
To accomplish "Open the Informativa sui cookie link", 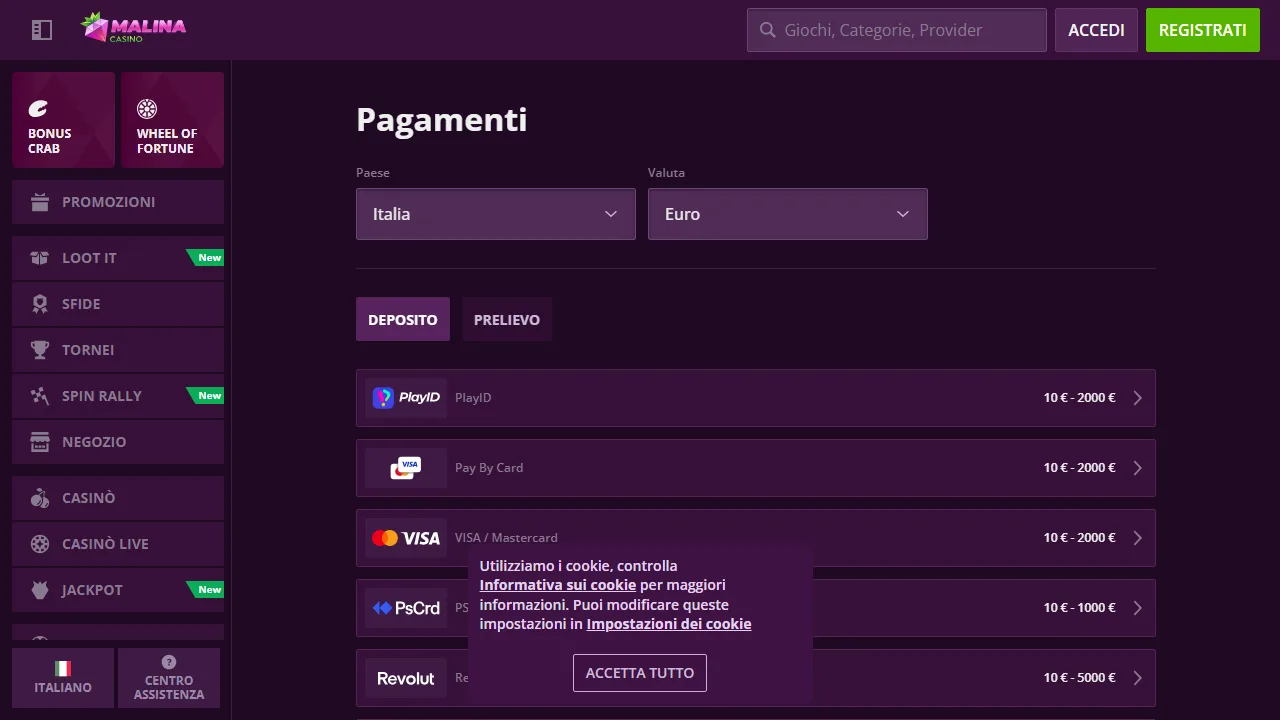I will [558, 585].
